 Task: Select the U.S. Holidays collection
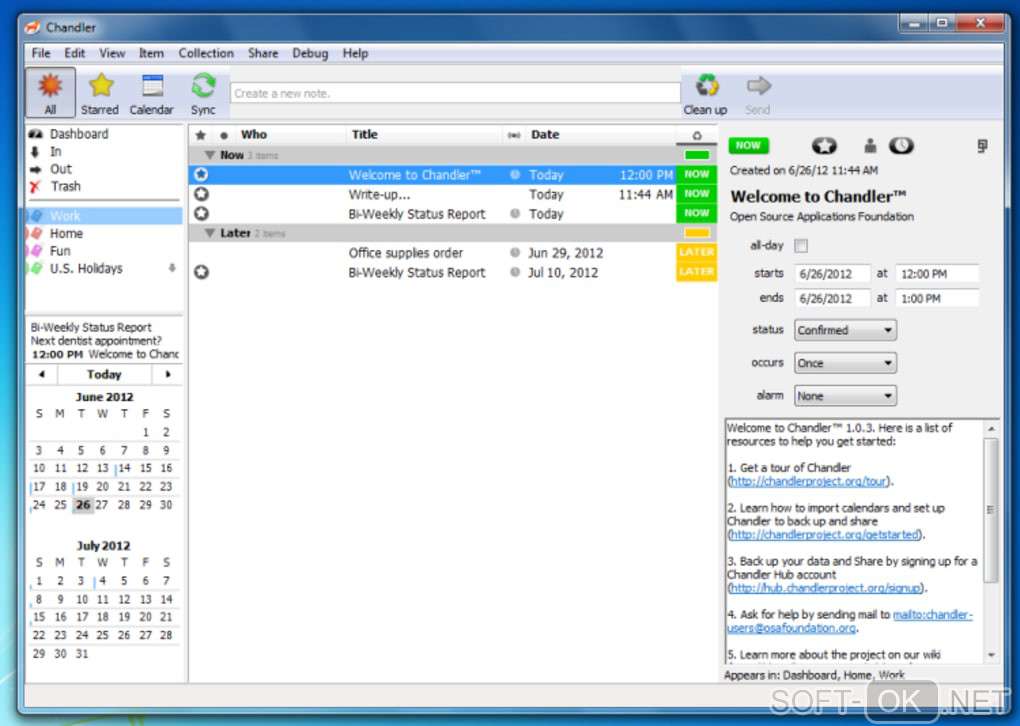(x=86, y=269)
